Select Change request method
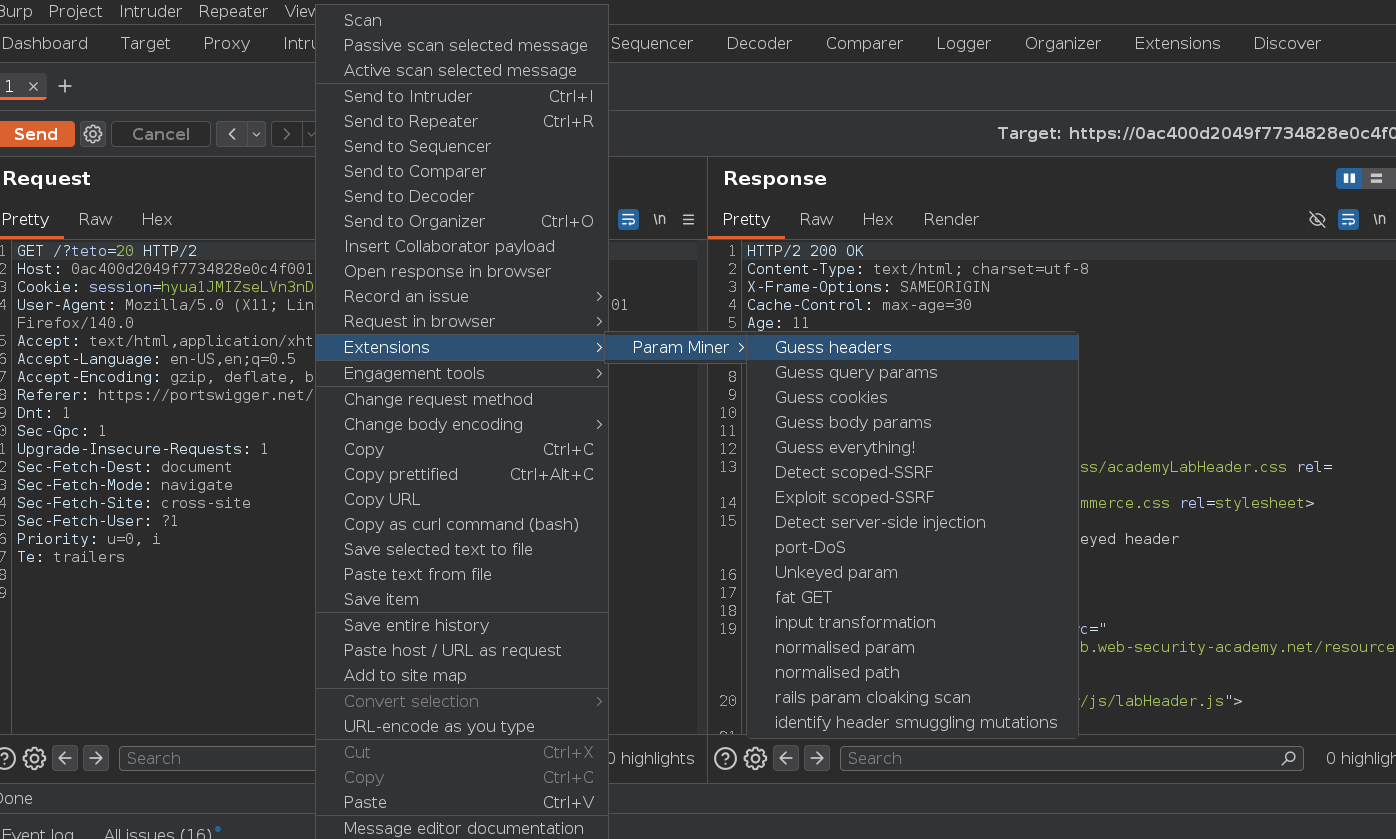 (460, 399)
